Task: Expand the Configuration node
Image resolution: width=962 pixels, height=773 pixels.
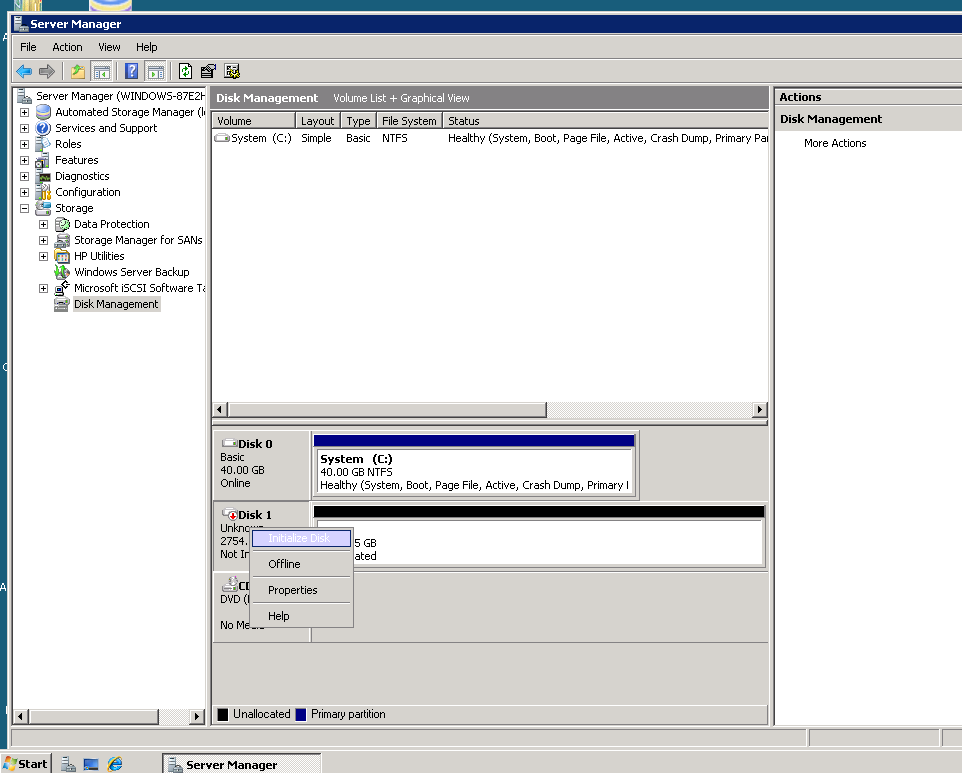Action: click(x=25, y=192)
